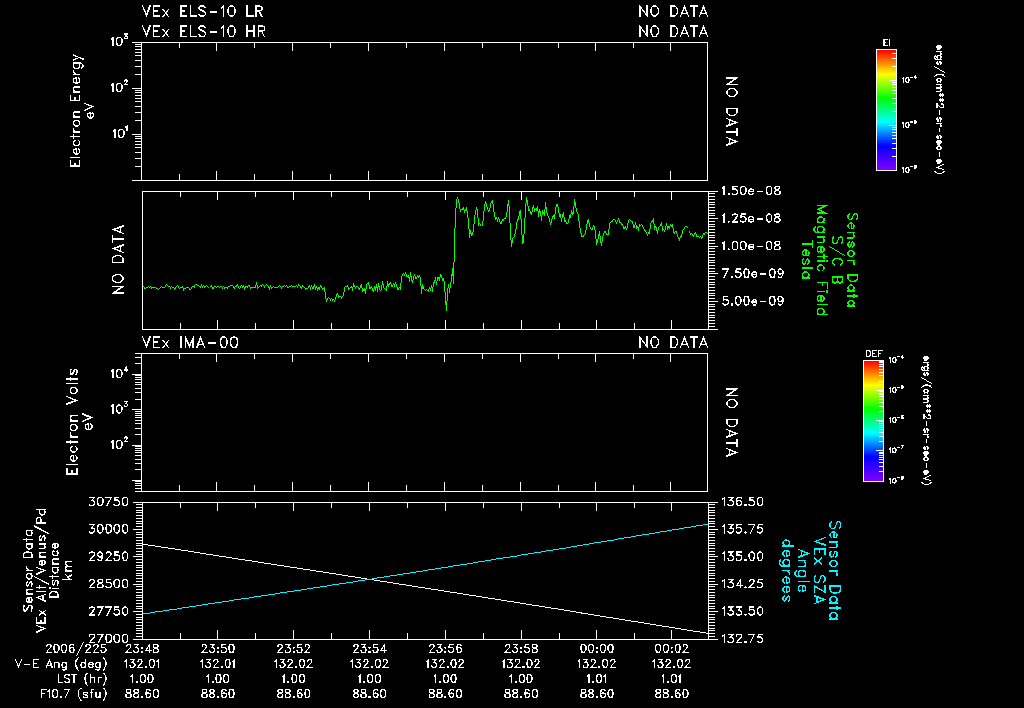Image resolution: width=1024 pixels, height=708 pixels.
Task: Click the 27000 km distance tick
Action: 108,638
